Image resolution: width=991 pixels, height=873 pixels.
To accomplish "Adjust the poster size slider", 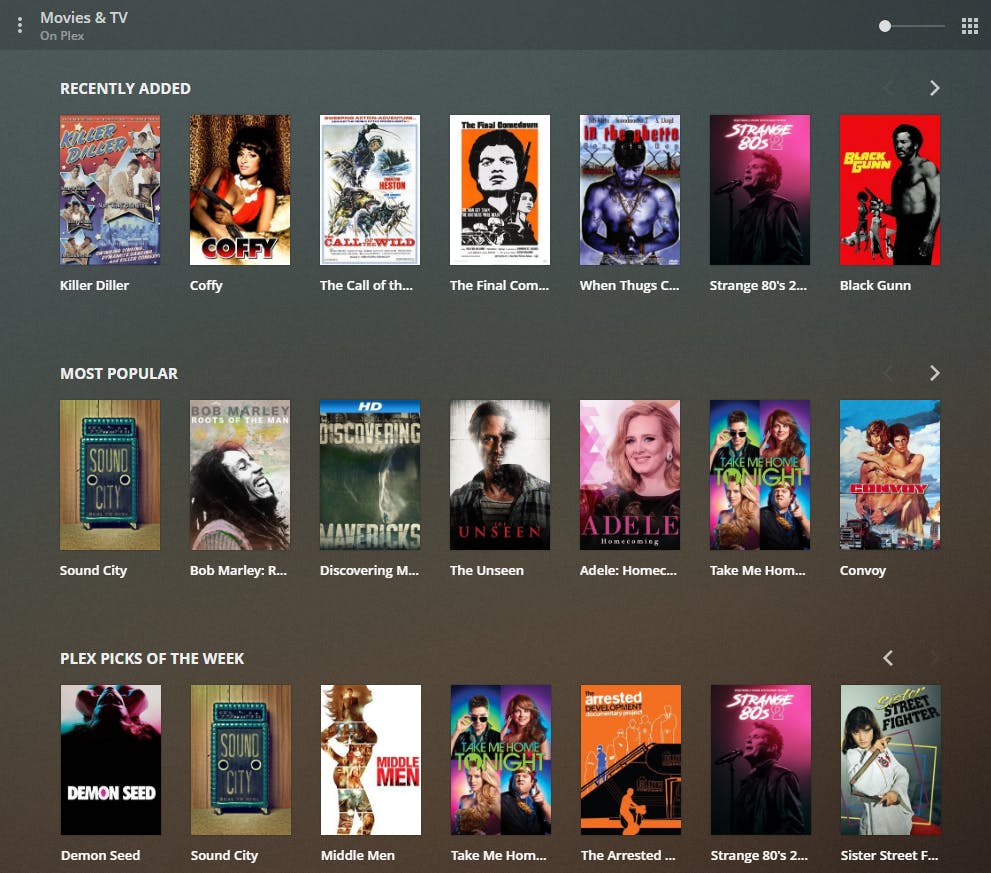I will (x=911, y=26).
